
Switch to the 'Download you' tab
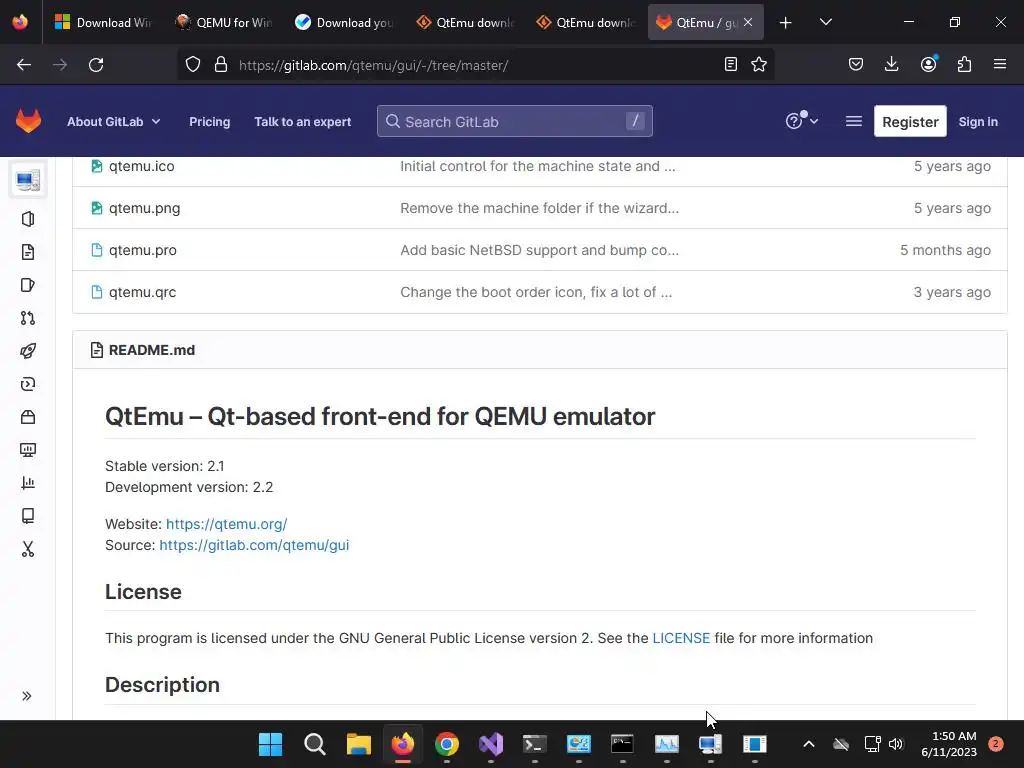[x=343, y=22]
